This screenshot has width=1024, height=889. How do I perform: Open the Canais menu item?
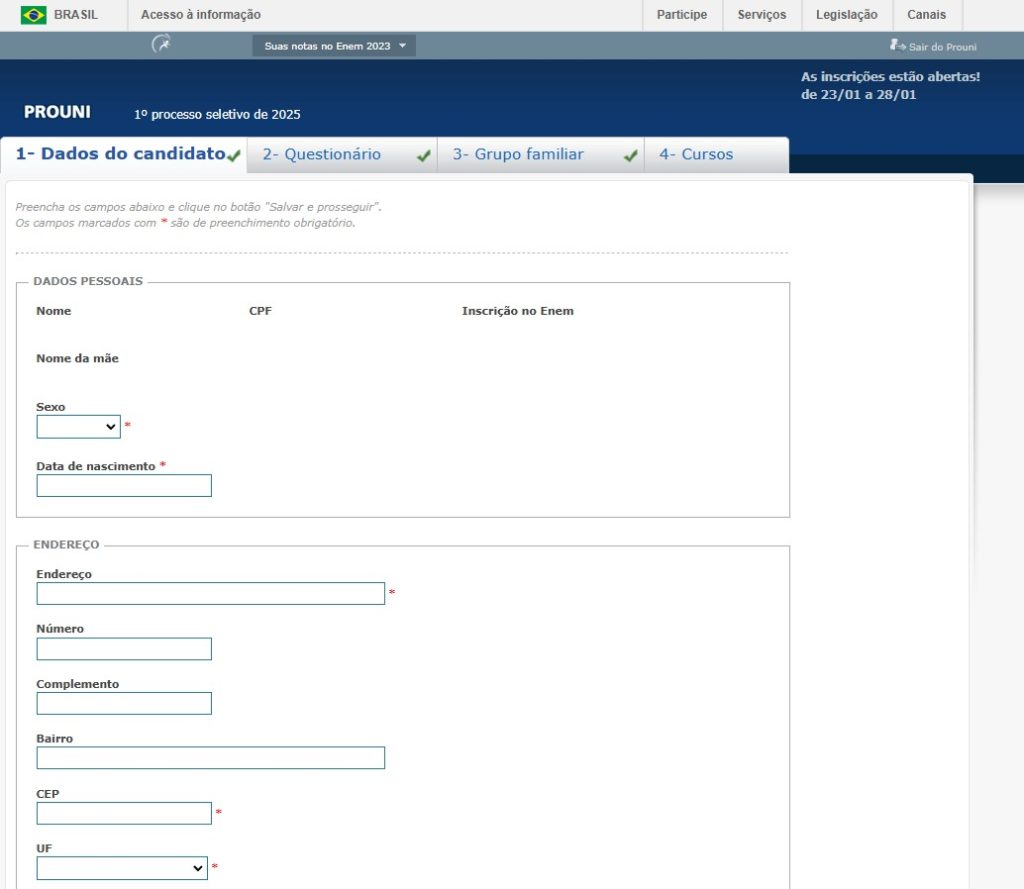pos(926,15)
